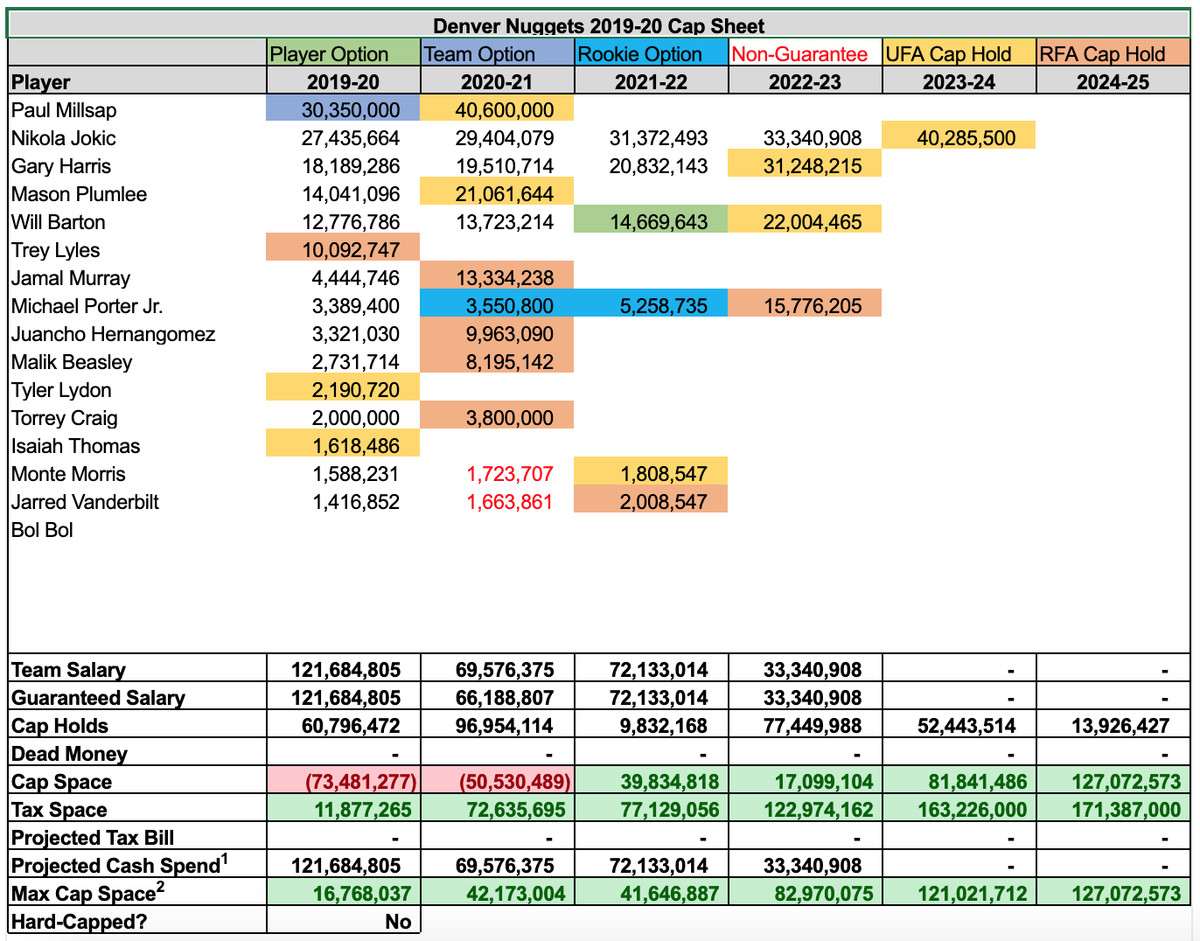1200x941 pixels.
Task: Click the Non-Guarantee legend cell
Action: pos(805,53)
